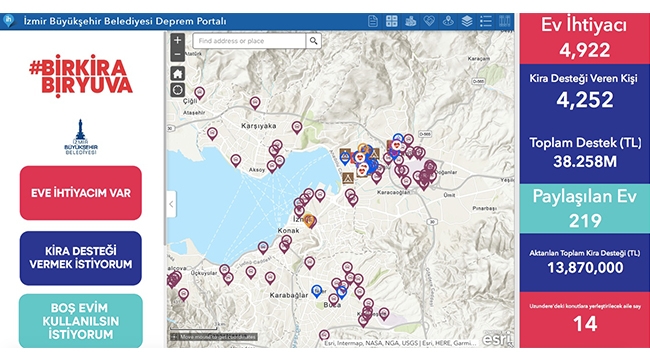Viewport: 650px width, 360px height.
Task: Open the basemap gallery grid icon
Action: point(392,21)
